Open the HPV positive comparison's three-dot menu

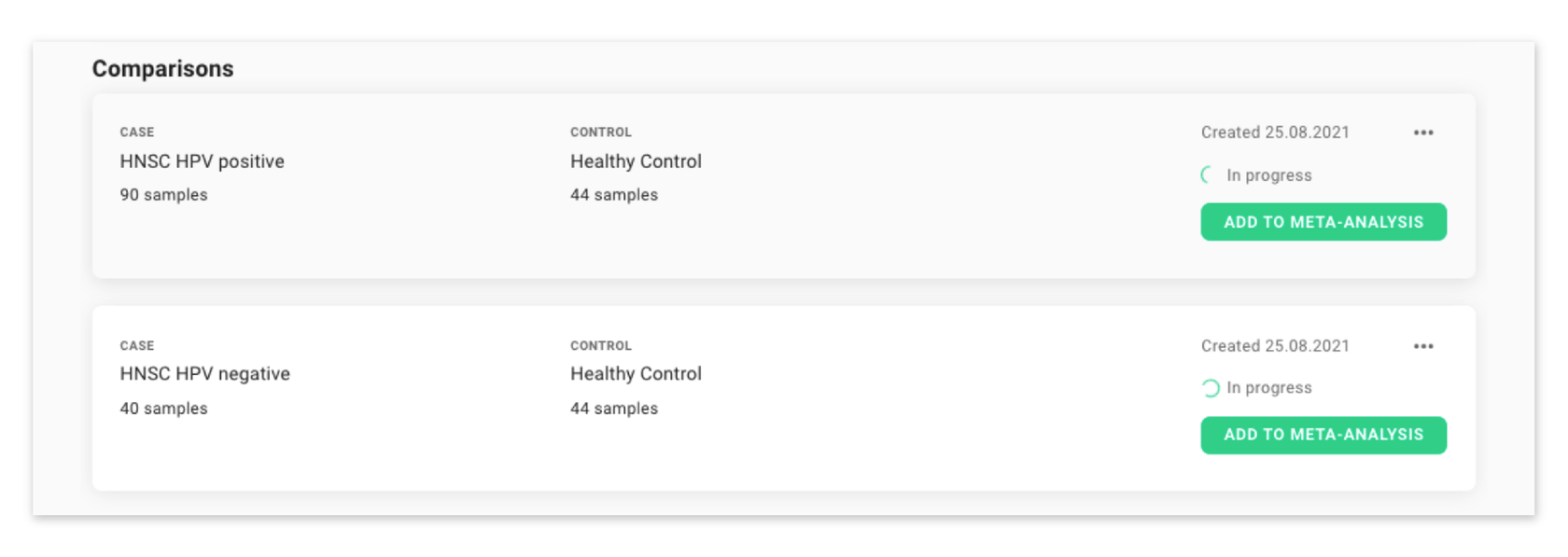(x=1422, y=132)
